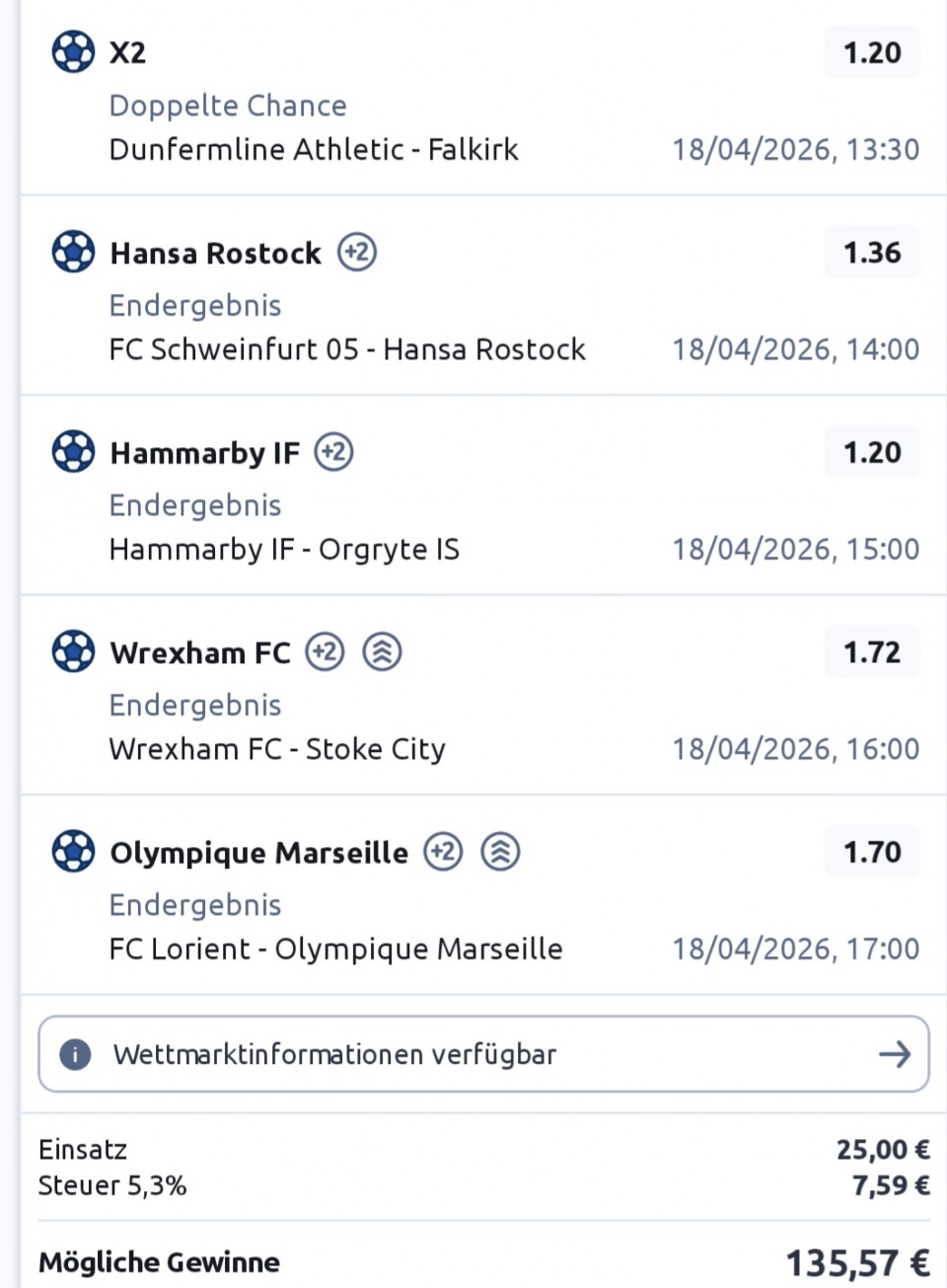
Task: Tap the +2 badge next to Hansa Rostock
Action: [357, 252]
